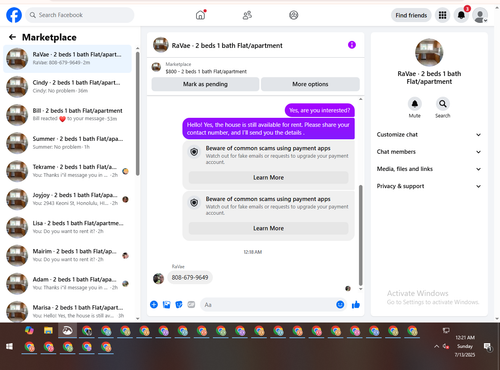This screenshot has height=370, width=500.
Task: Click the large listing photo in right panel
Action: (x=429, y=52)
